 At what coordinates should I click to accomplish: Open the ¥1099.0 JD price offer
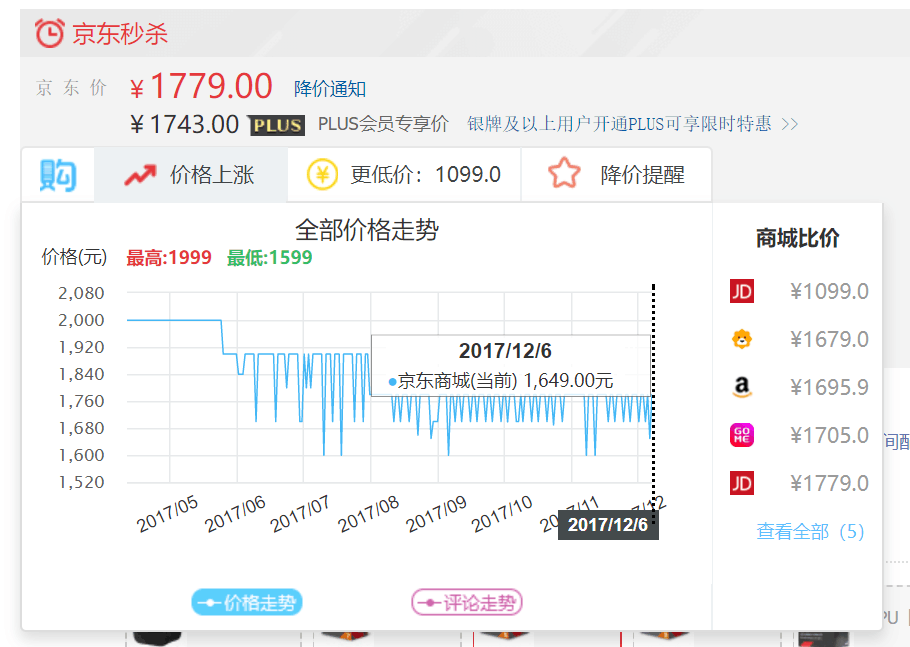pyautogui.click(x=829, y=291)
